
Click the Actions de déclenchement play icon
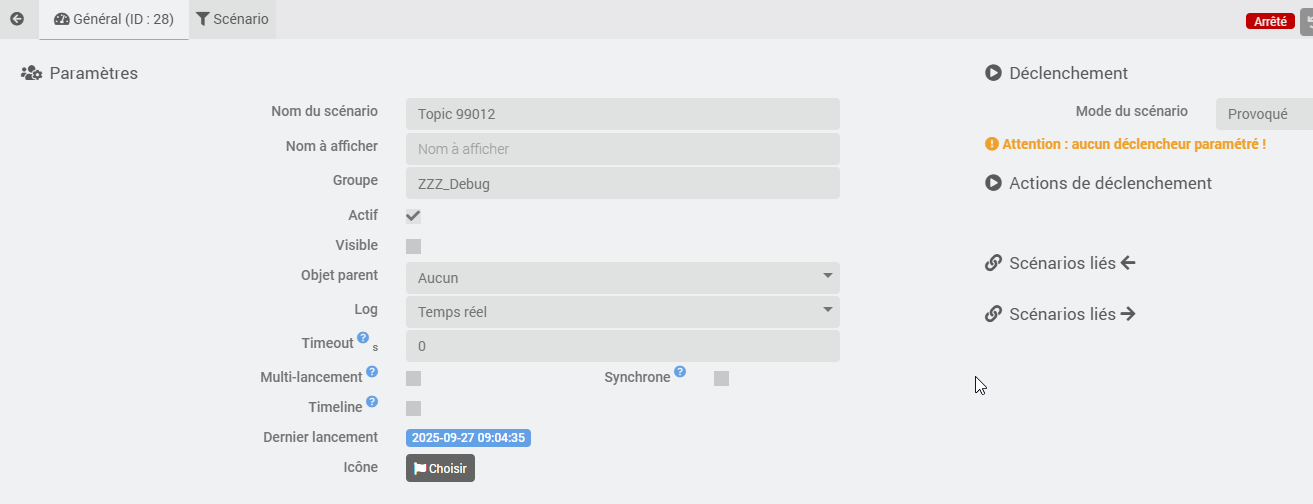point(993,183)
